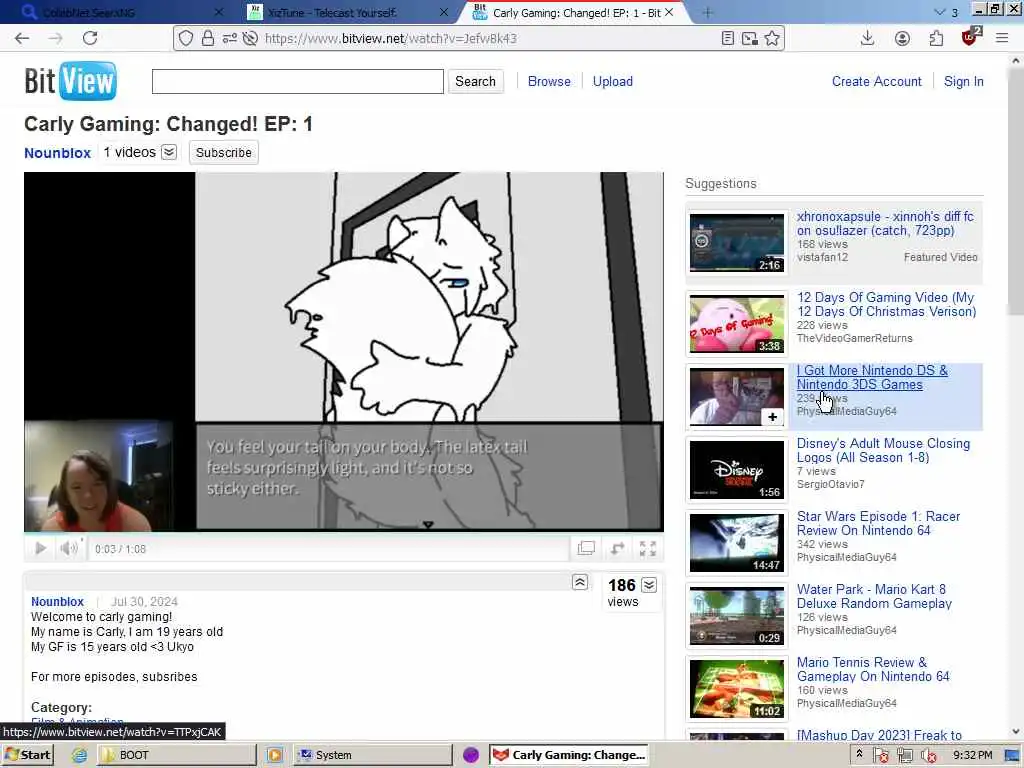Enter fullscreen on the video player
This screenshot has width=1024, height=768.
(x=647, y=549)
